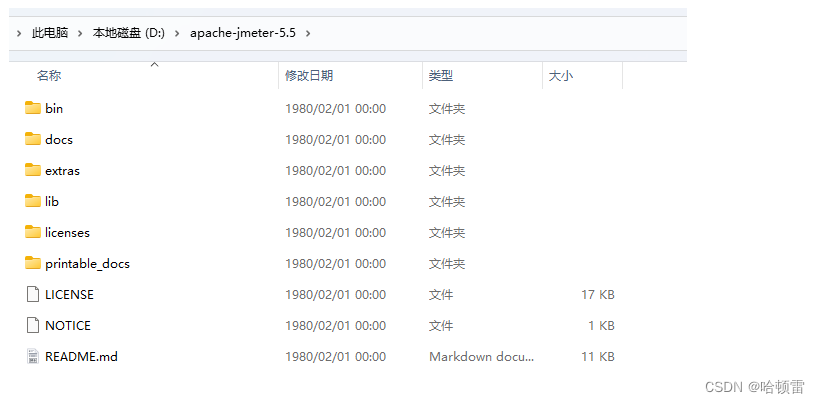Go to 本地磁盘 (D:) in address bar
The image size is (820, 404).
tap(129, 33)
